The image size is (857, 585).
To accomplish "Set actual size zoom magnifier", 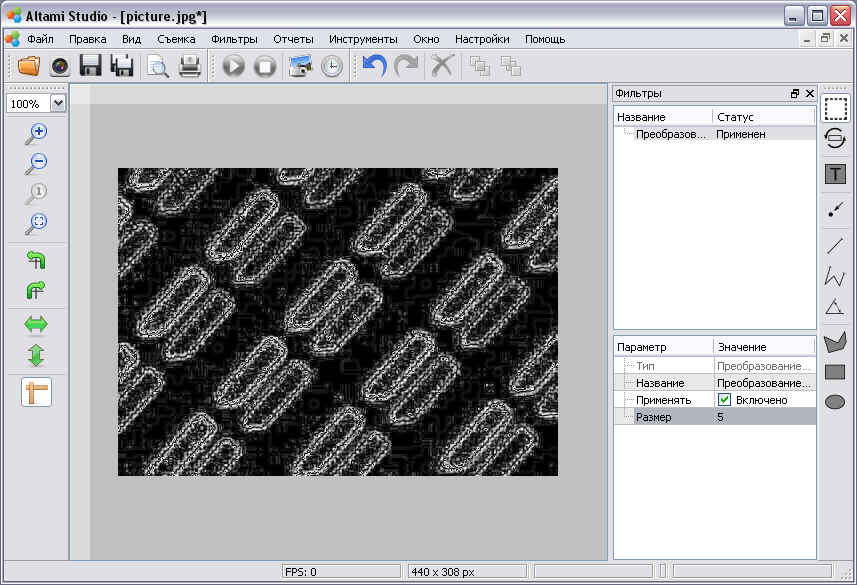I will click(37, 194).
